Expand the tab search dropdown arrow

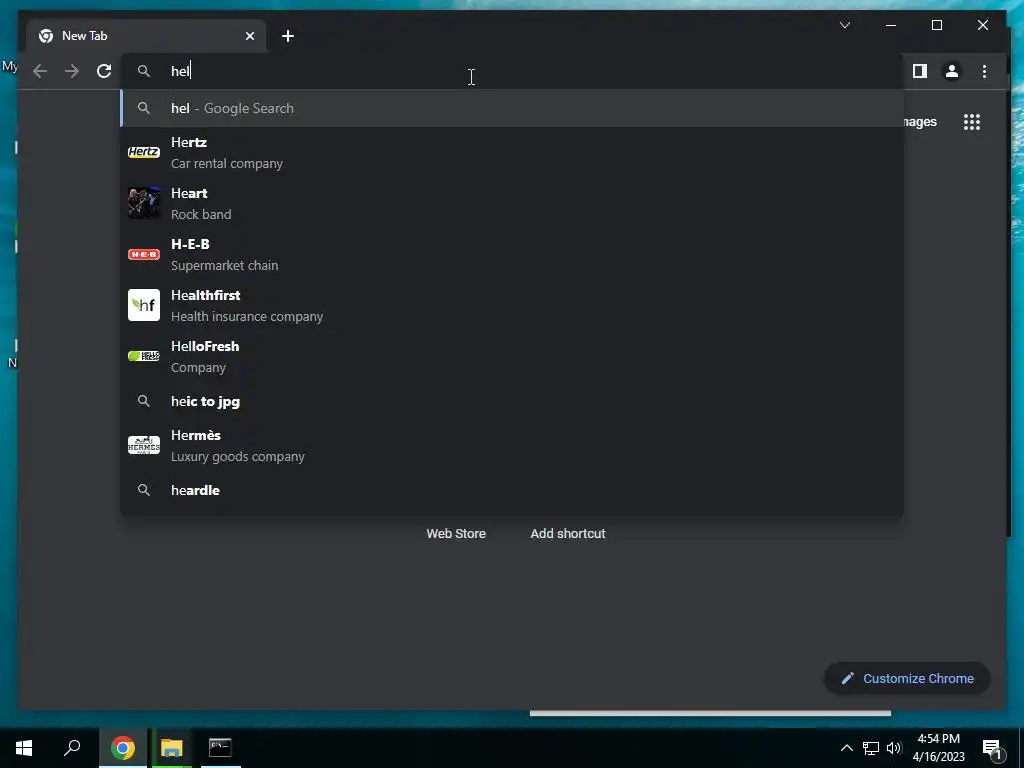844,25
